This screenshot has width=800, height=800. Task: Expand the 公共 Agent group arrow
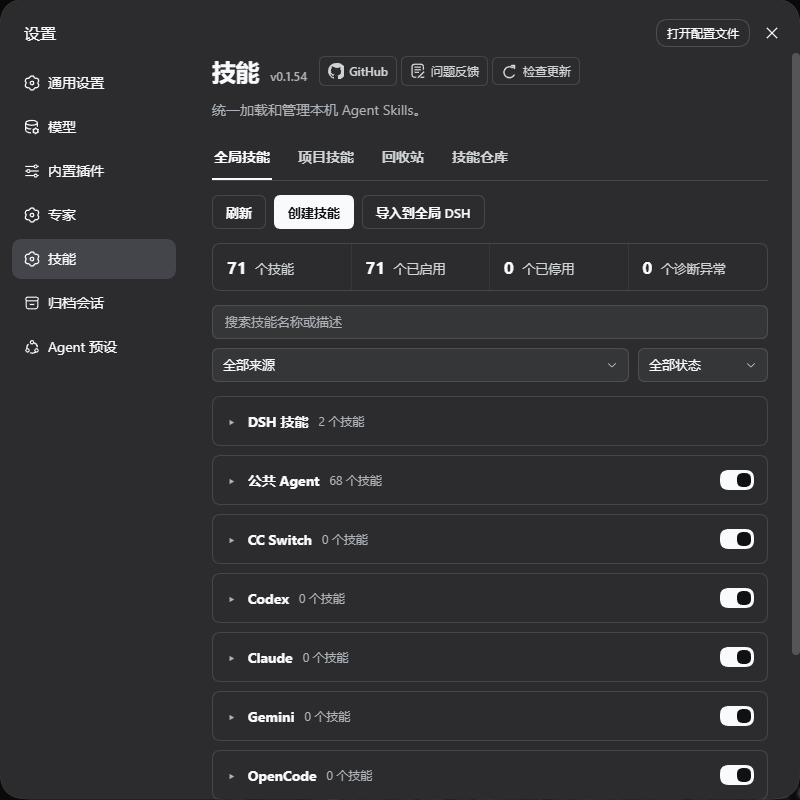pyautogui.click(x=231, y=481)
